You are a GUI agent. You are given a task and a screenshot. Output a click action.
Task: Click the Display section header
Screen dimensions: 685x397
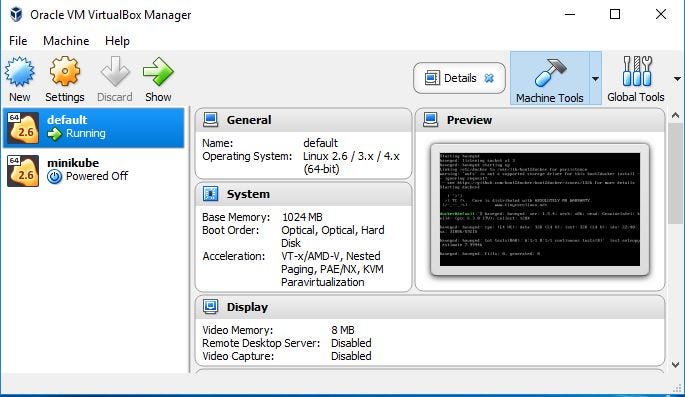point(430,307)
